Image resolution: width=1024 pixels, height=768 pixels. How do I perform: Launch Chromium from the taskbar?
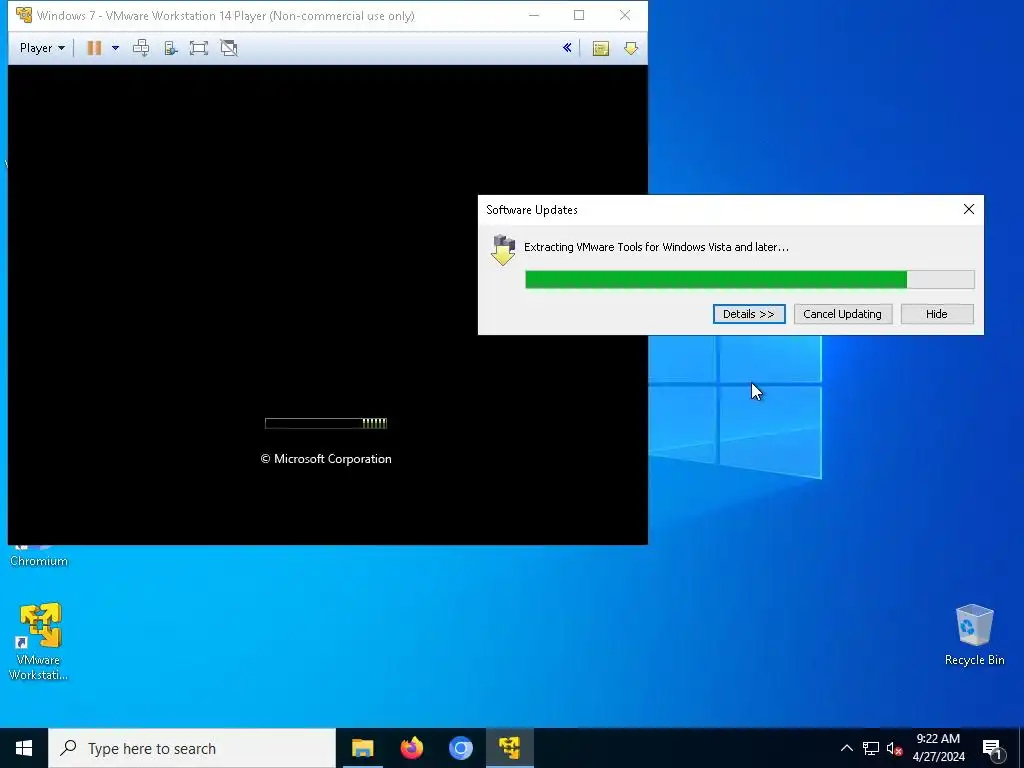click(x=460, y=748)
